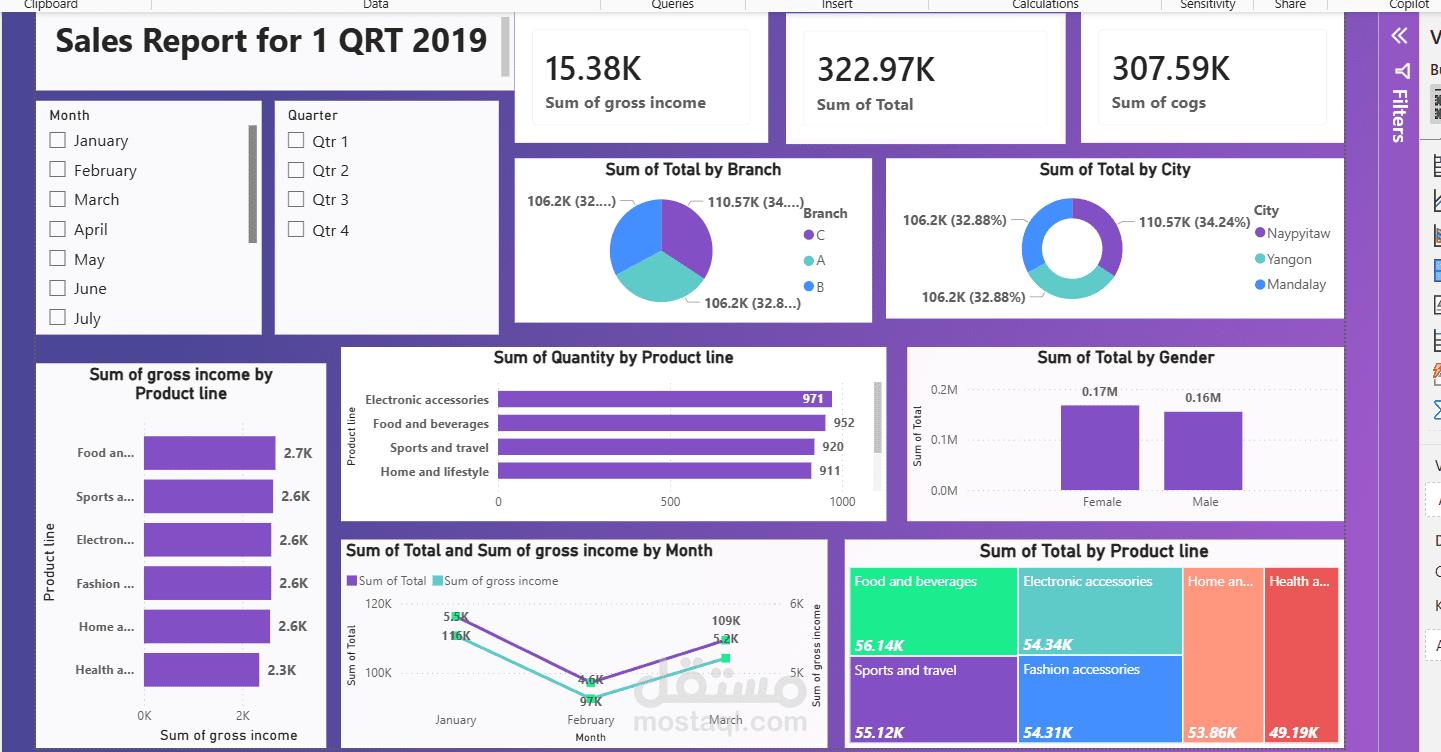This screenshot has height=752, width=1441.
Task: Tick the Qtr 2 checkbox
Action: click(296, 170)
